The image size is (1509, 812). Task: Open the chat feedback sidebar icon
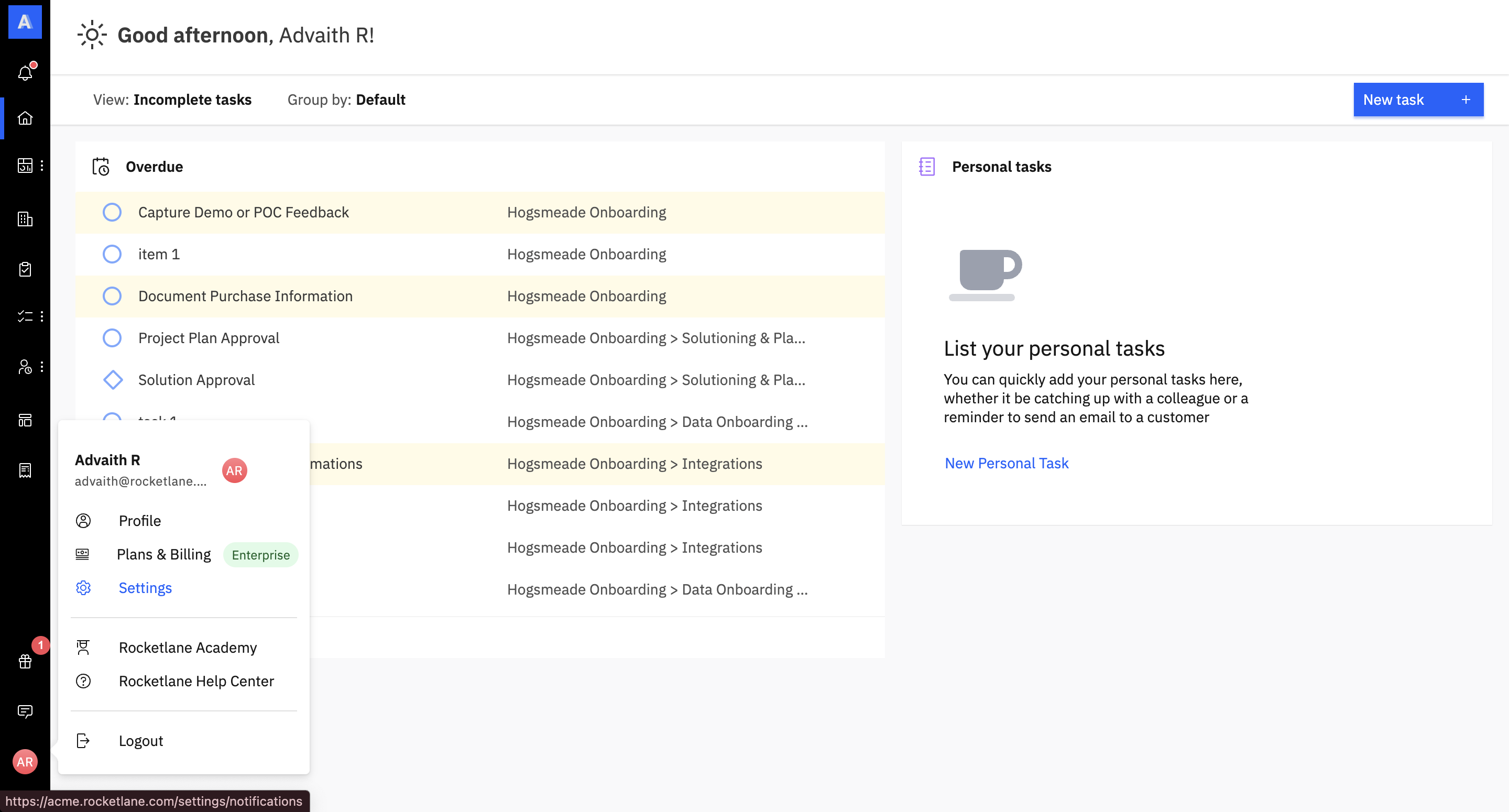tap(25, 711)
